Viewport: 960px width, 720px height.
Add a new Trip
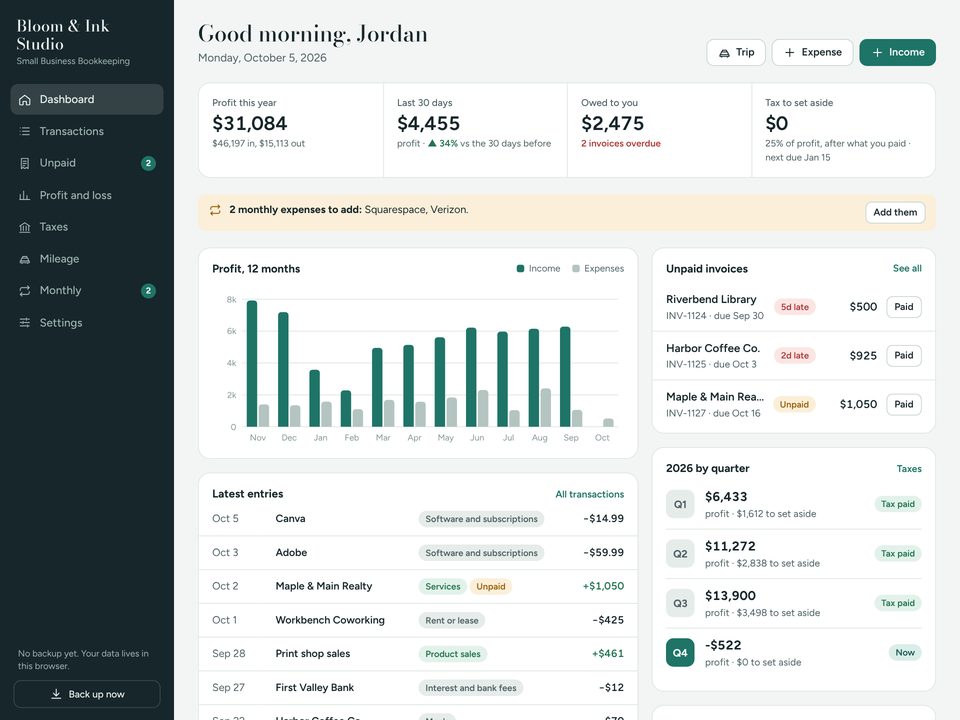tap(737, 53)
